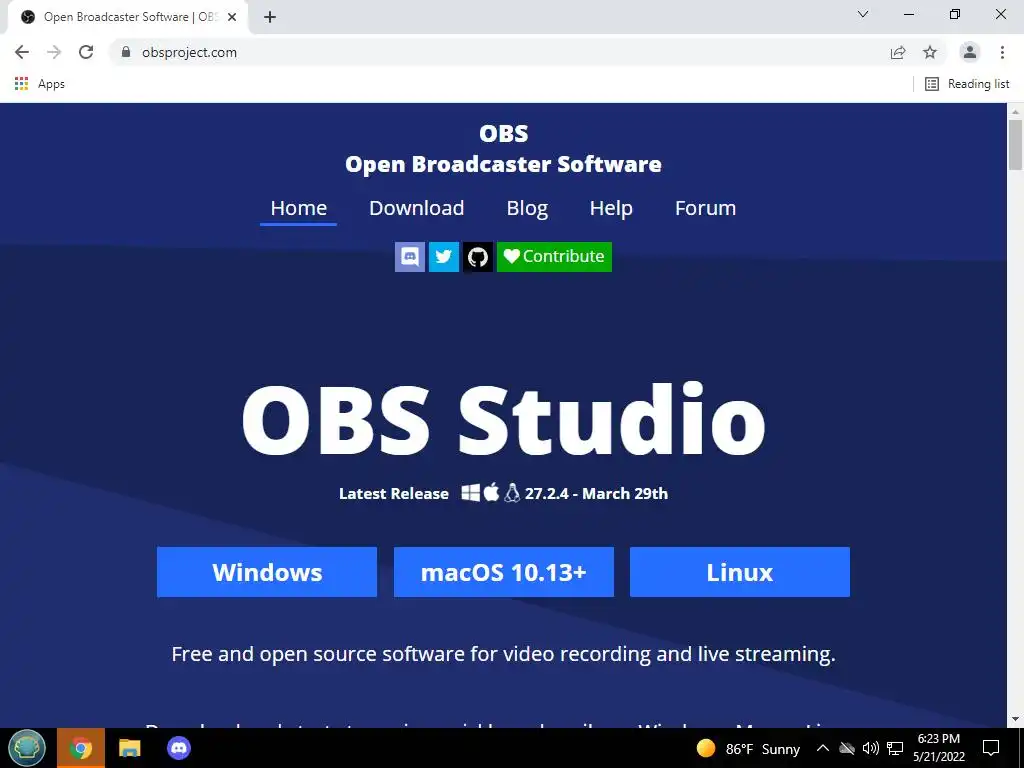Click the cloud sync tray icon
This screenshot has height=768, width=1024.
[x=847, y=748]
